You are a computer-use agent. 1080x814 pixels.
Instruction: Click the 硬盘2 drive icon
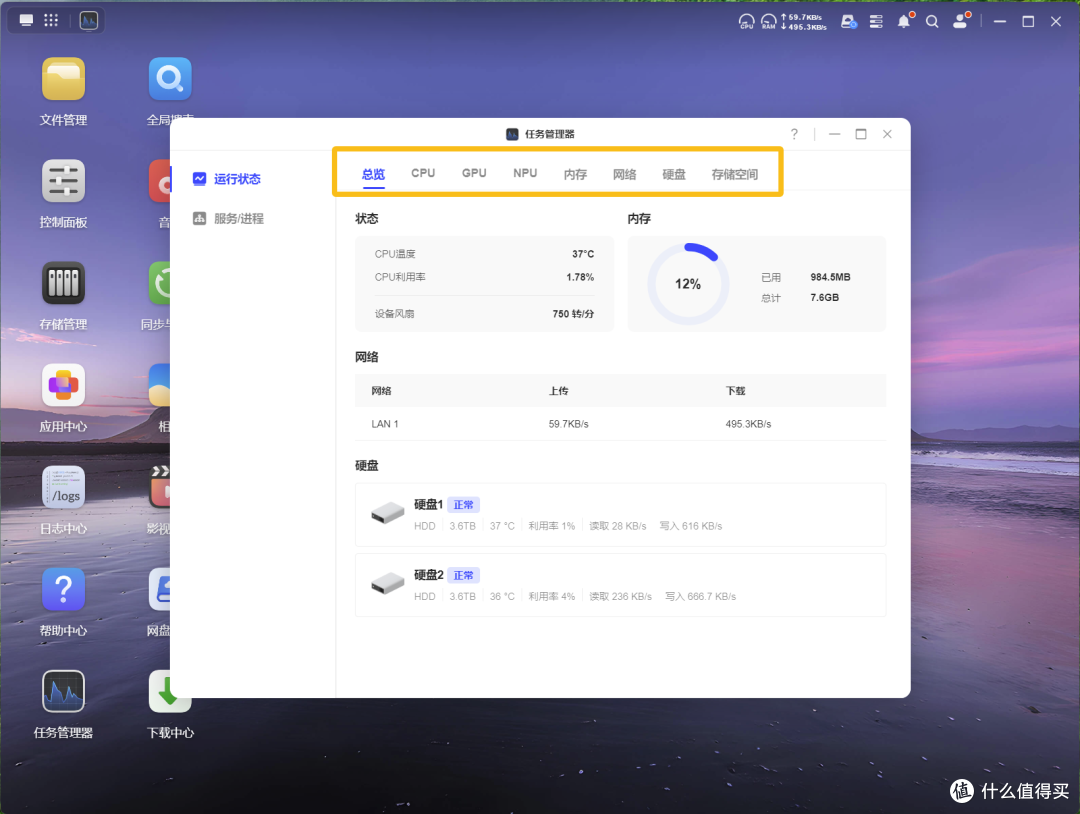(388, 583)
